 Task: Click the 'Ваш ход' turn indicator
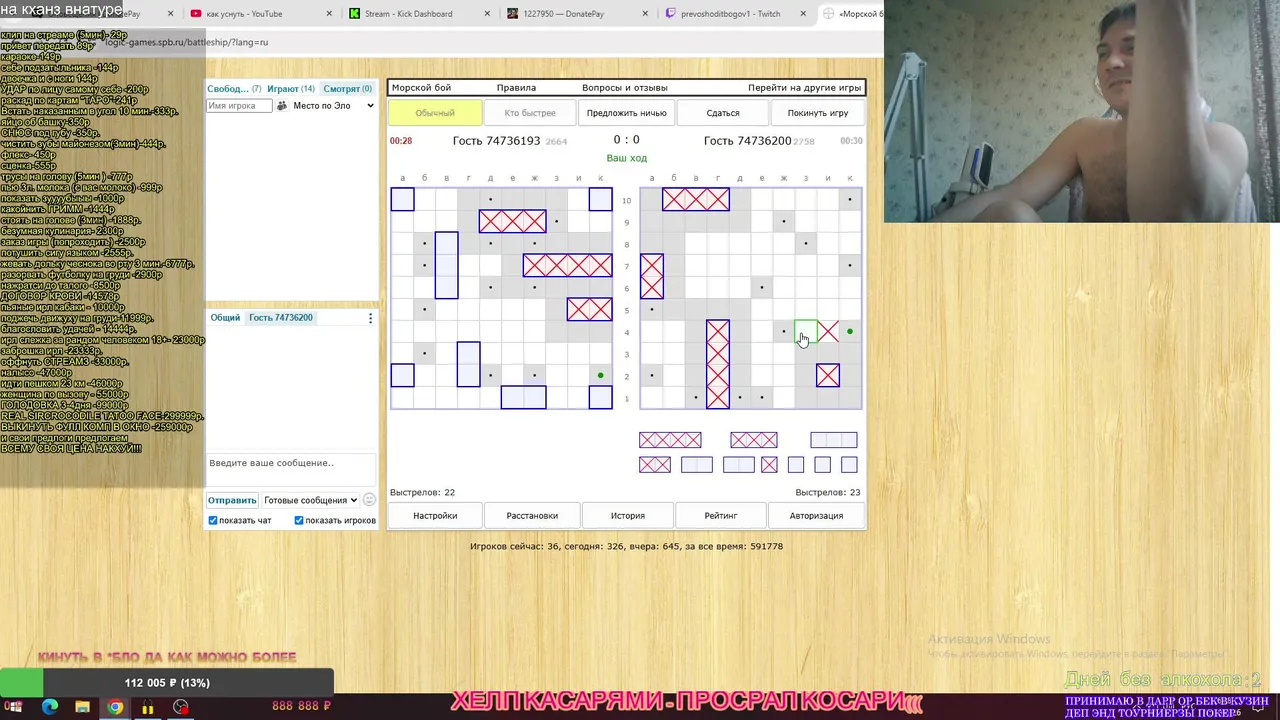627,158
